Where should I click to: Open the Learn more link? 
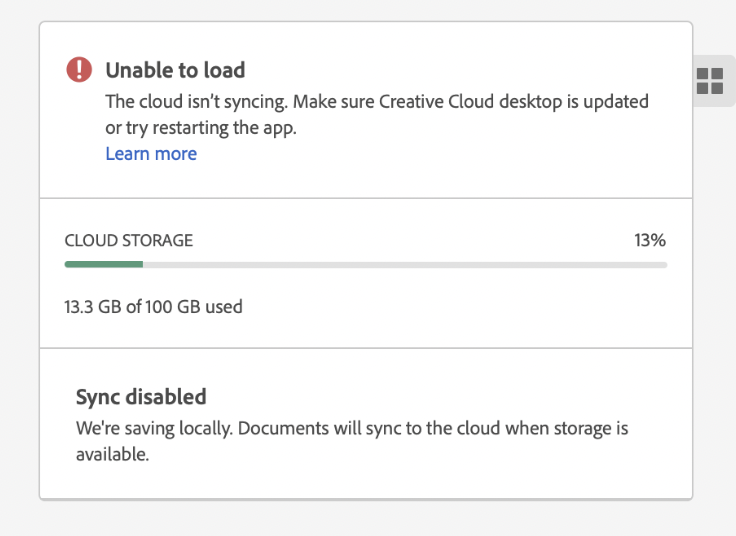pos(151,154)
